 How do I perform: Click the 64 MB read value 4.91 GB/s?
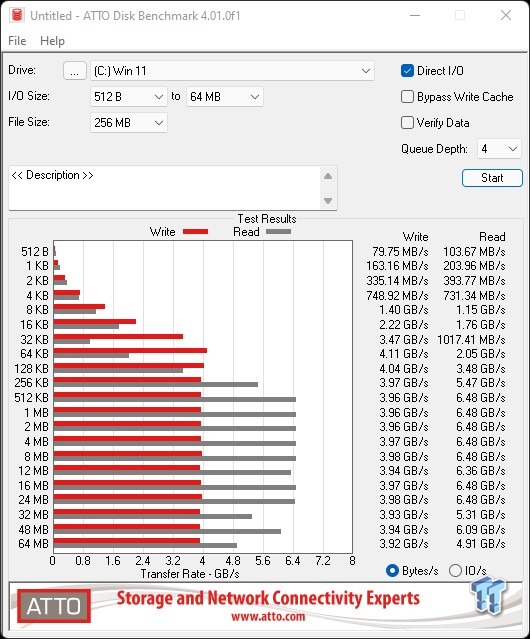481,544
